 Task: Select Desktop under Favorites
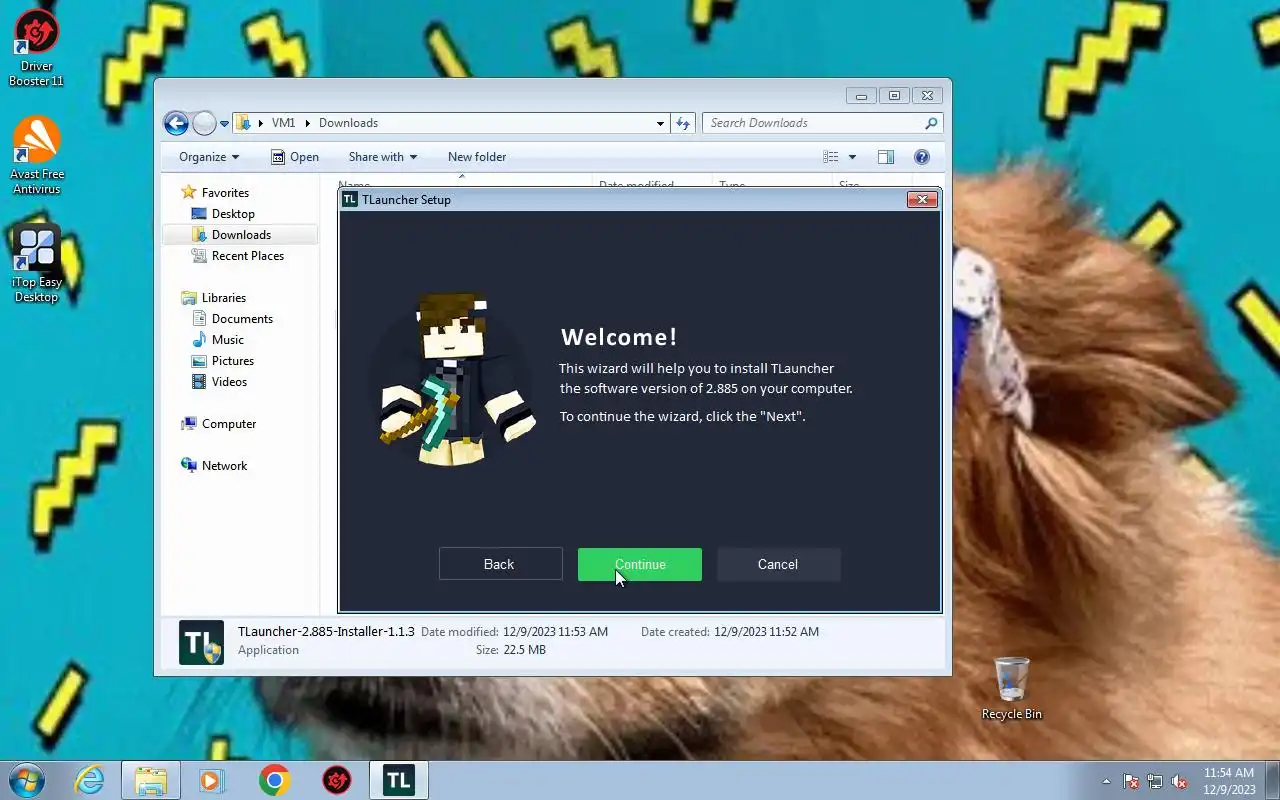tap(233, 214)
